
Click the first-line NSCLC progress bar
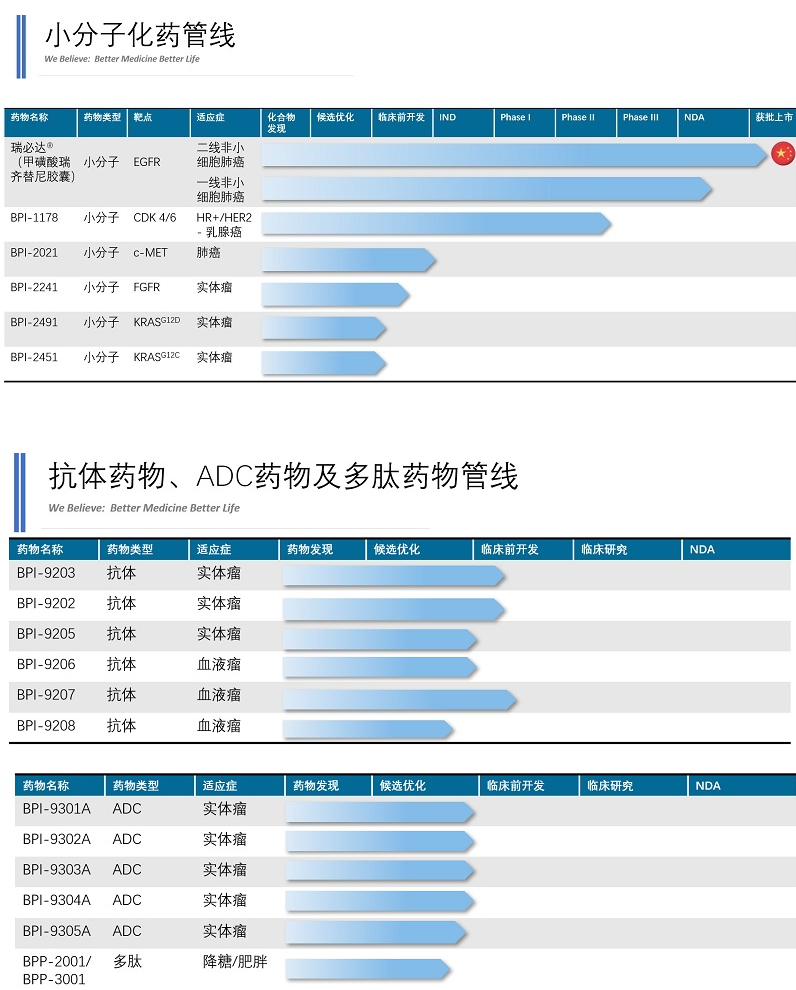click(487, 189)
